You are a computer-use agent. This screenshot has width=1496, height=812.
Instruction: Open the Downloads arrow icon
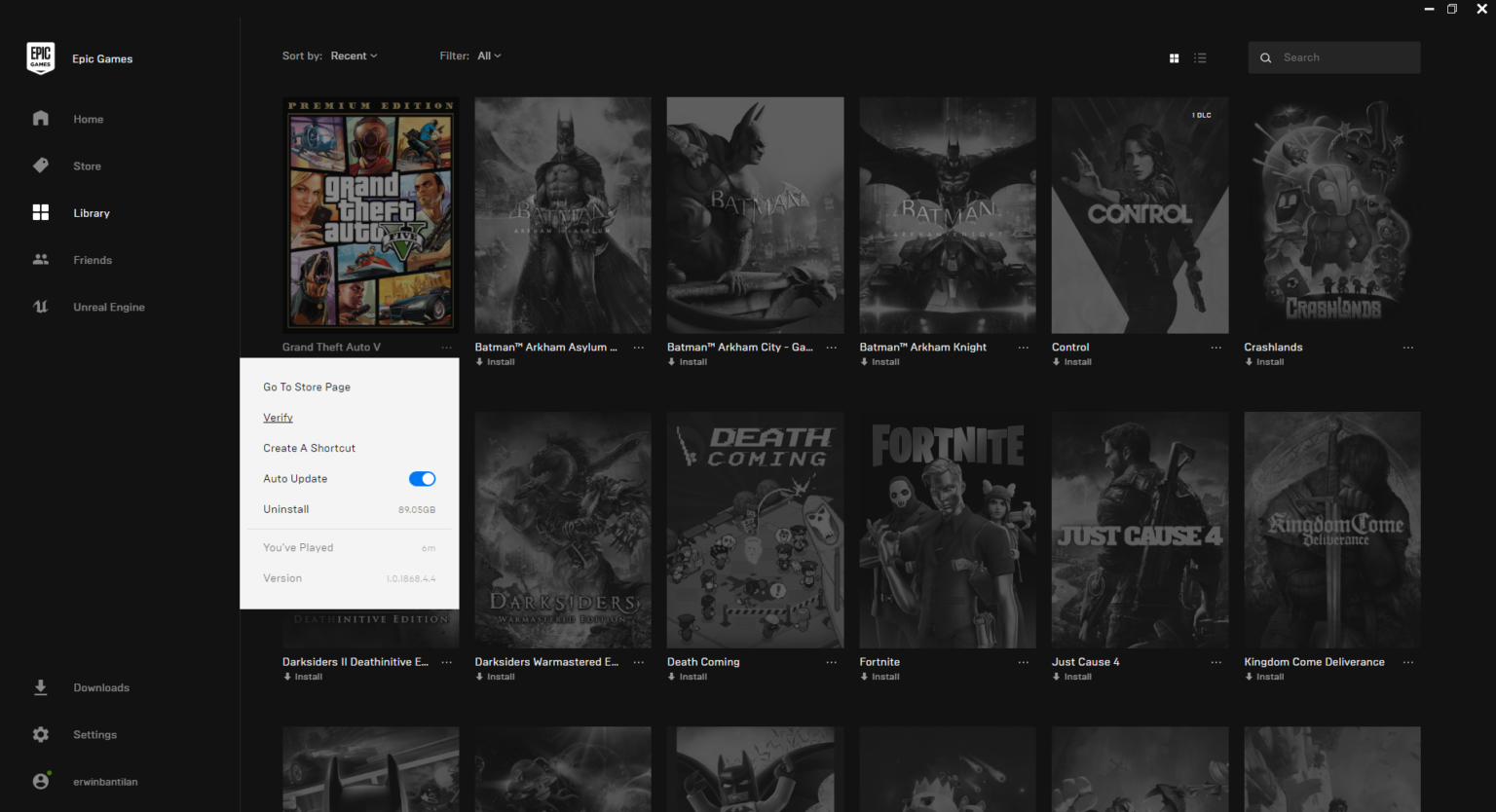[40, 687]
